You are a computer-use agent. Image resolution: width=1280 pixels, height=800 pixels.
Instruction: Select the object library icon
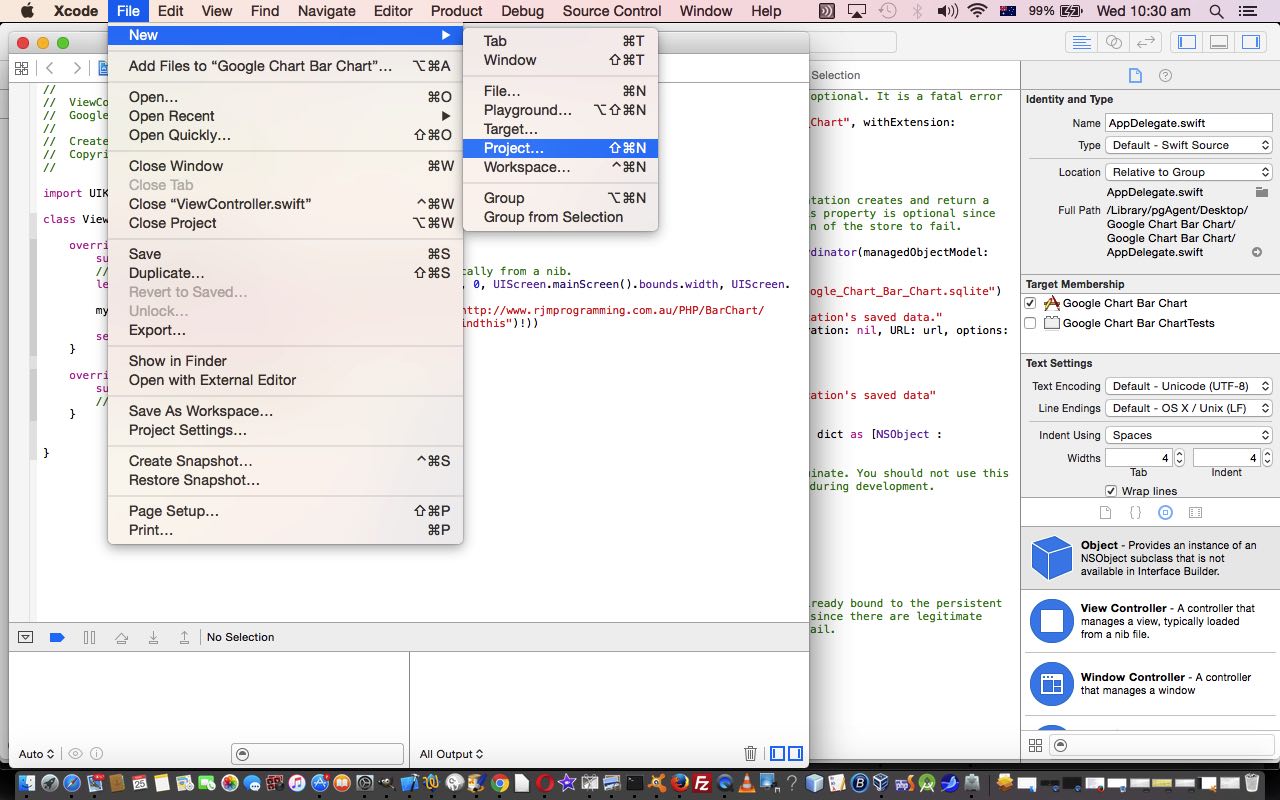1165,513
